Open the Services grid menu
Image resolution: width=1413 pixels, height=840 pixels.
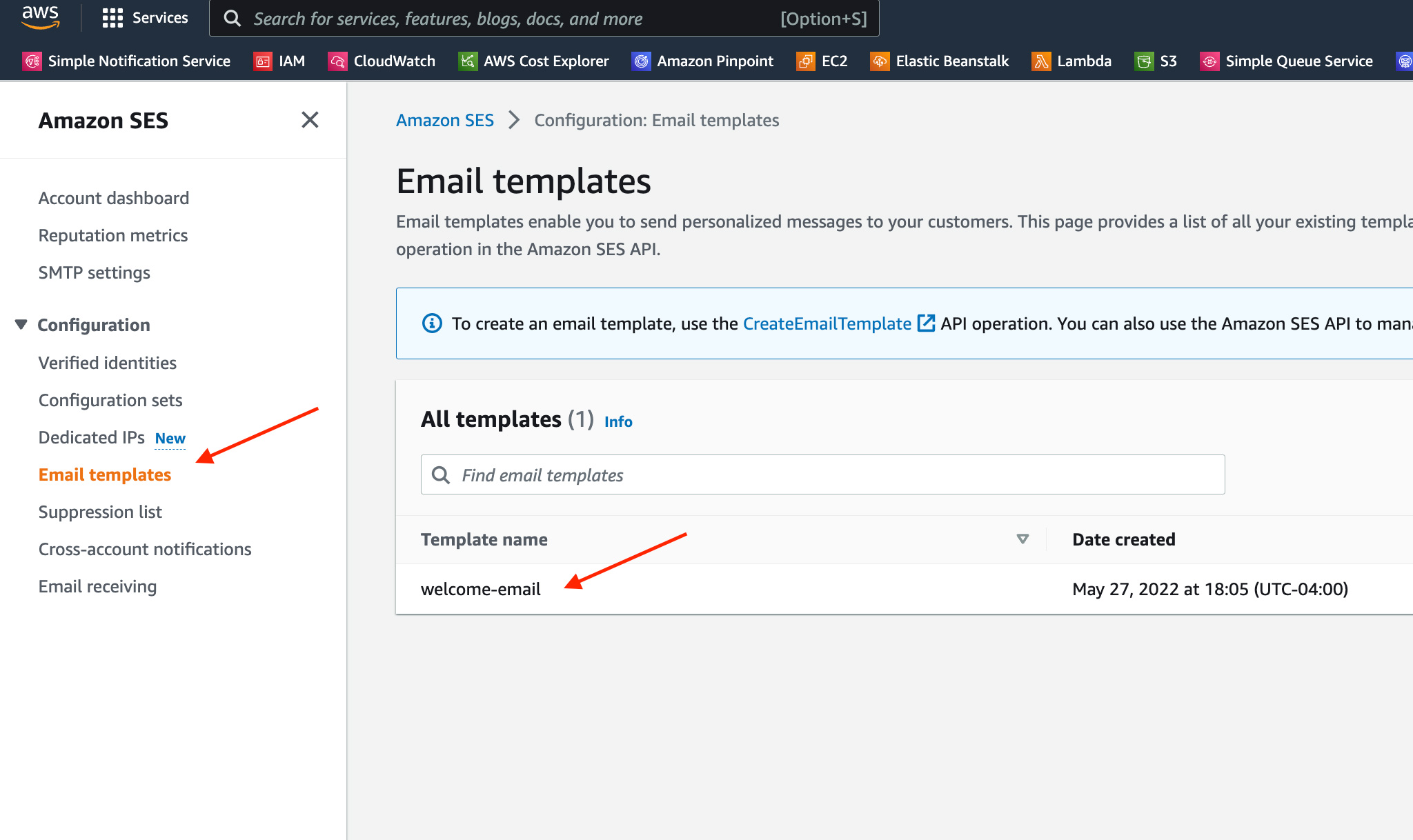(x=112, y=18)
